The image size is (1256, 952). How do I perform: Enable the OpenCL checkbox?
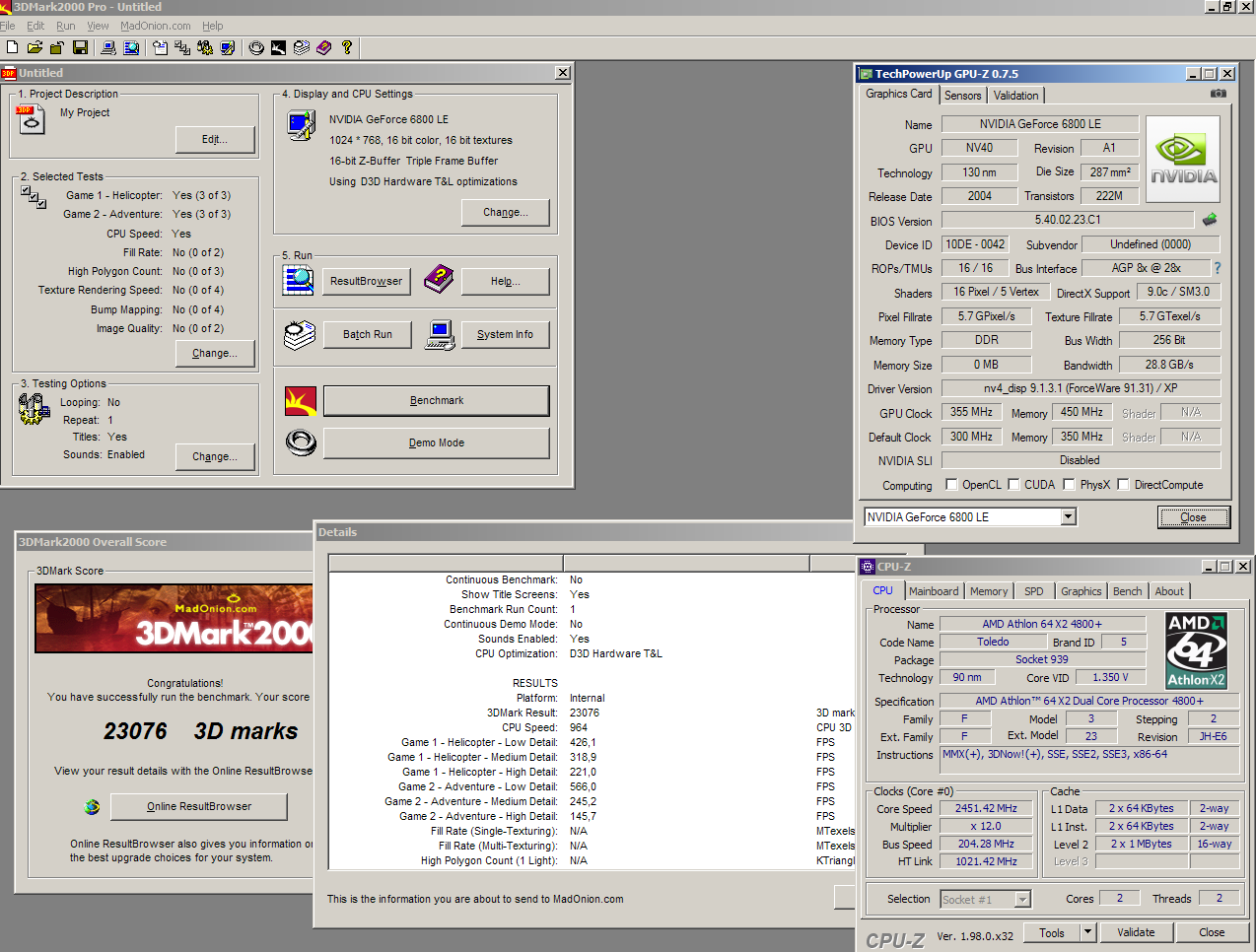[951, 485]
